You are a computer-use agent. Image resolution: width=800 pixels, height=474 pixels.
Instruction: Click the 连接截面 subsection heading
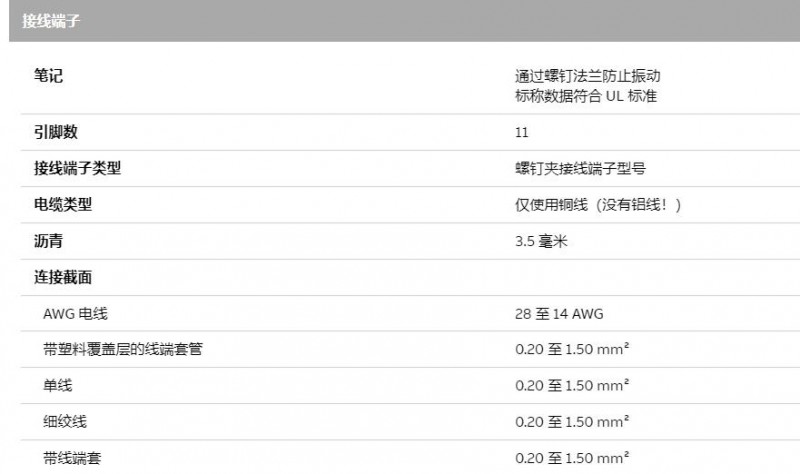[63, 277]
